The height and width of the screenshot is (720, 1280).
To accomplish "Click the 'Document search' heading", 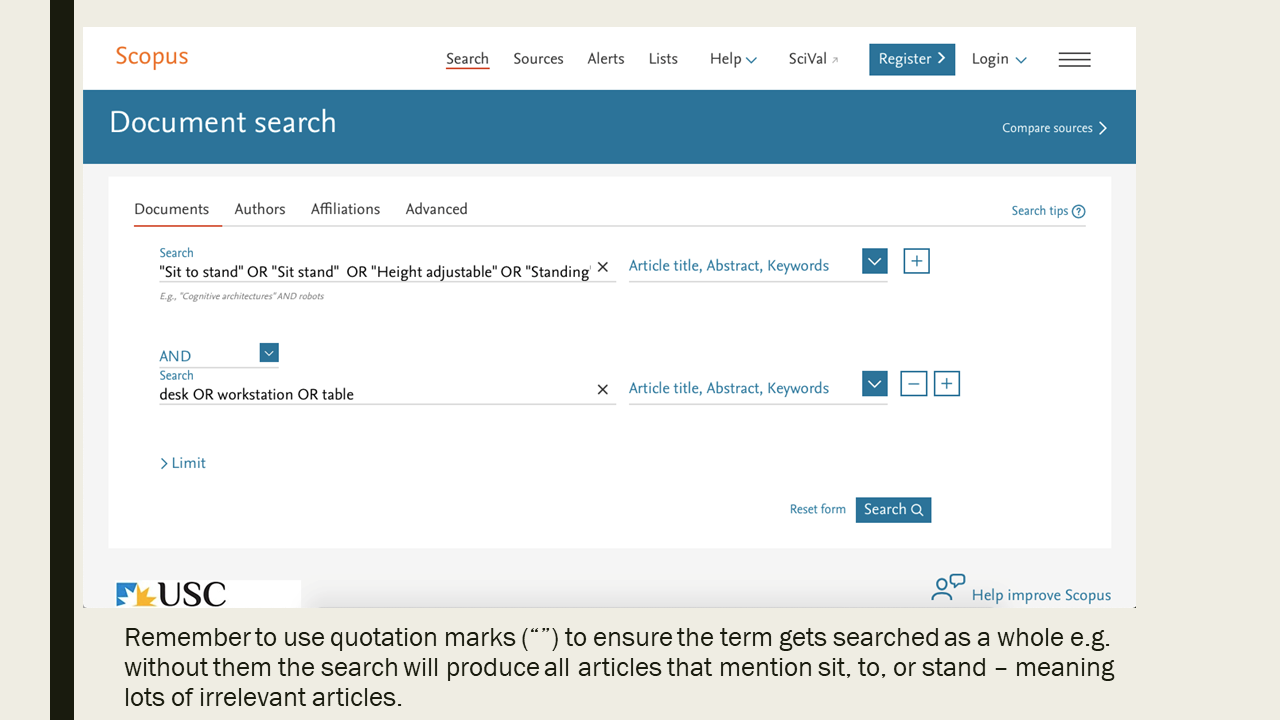I will point(223,122).
